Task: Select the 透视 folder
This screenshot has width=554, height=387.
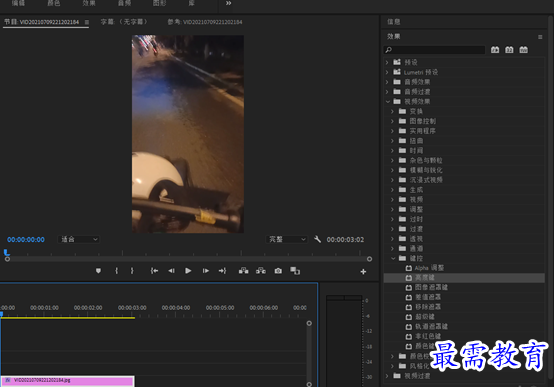Action: tap(416, 239)
